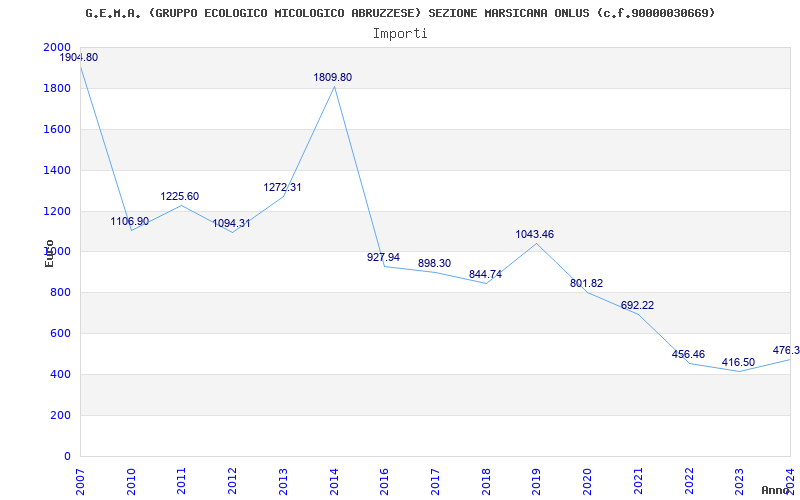This screenshot has width=800, height=500.
Task: Click the 1272.31 data label
Action: coord(282,187)
